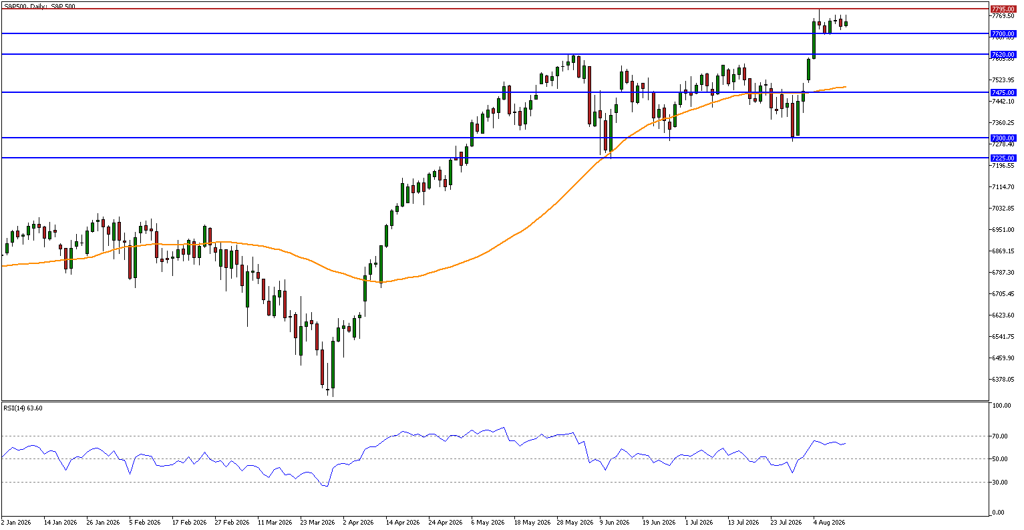The image size is (1024, 530).
Task: Click the RSI(14) 63.60 indicator label
Action: [x=22, y=408]
